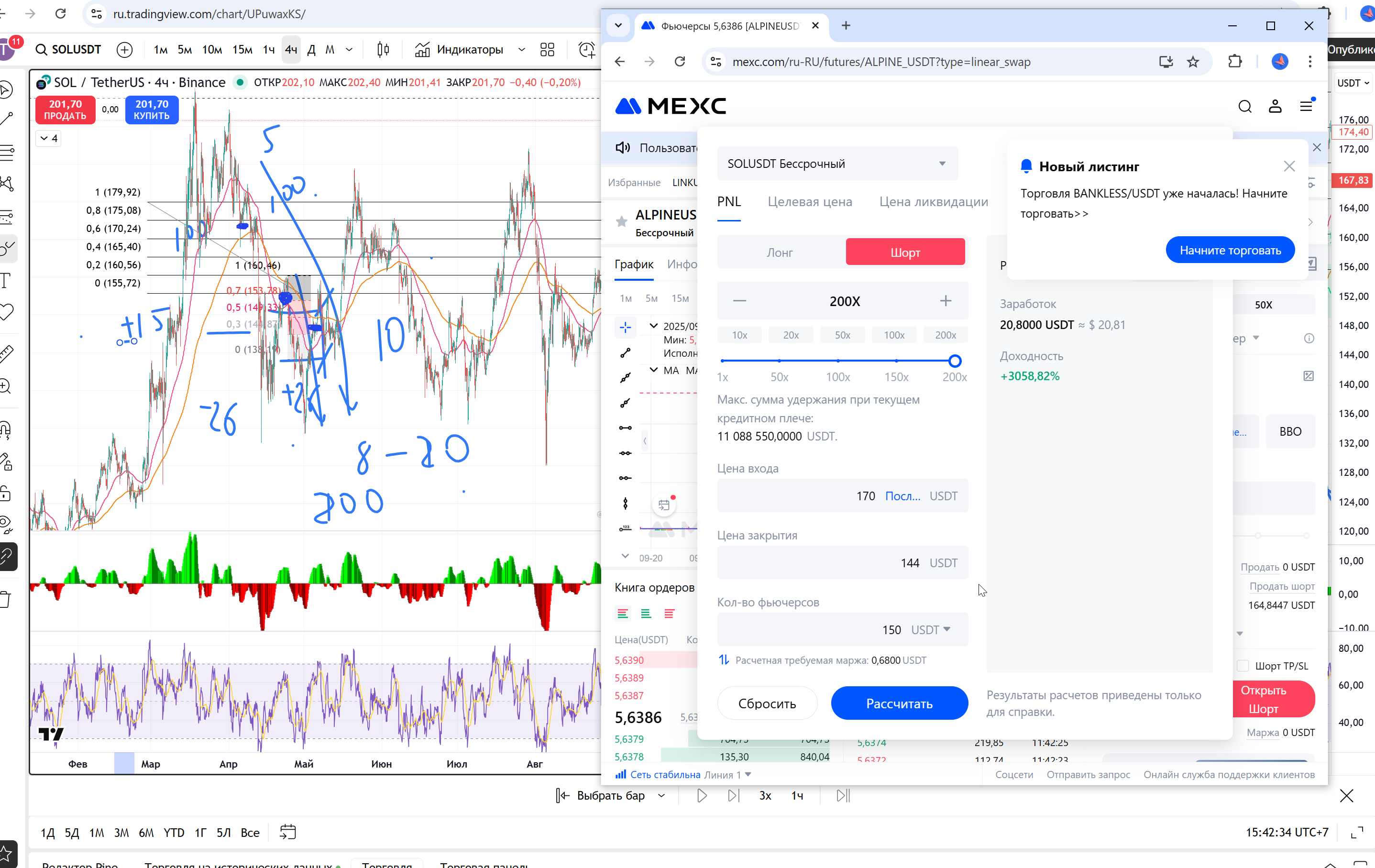Enable the Шорт TP/SL checkbox
This screenshot has width=1375, height=868.
1243,666
